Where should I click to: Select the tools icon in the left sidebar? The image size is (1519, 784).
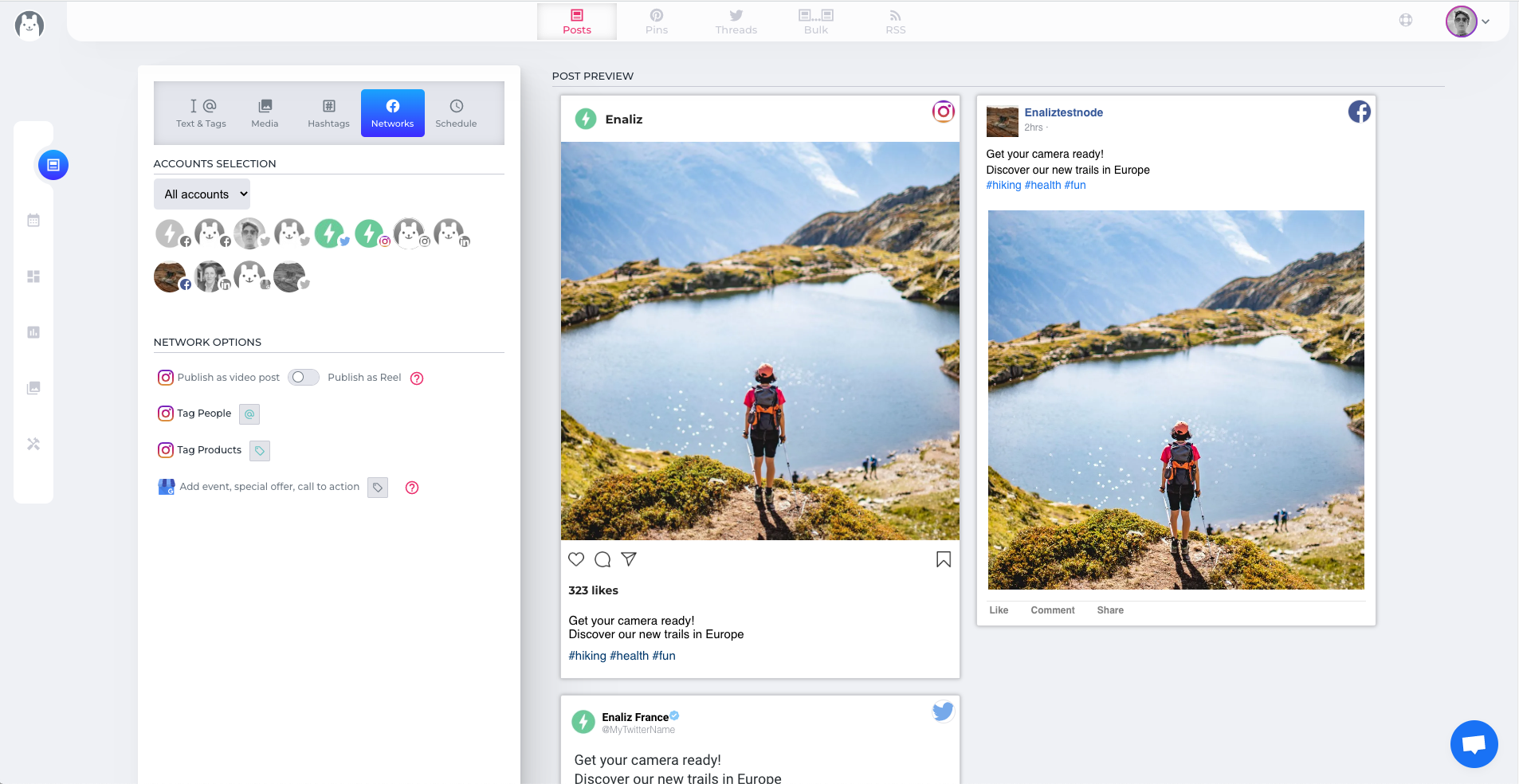pyautogui.click(x=33, y=444)
